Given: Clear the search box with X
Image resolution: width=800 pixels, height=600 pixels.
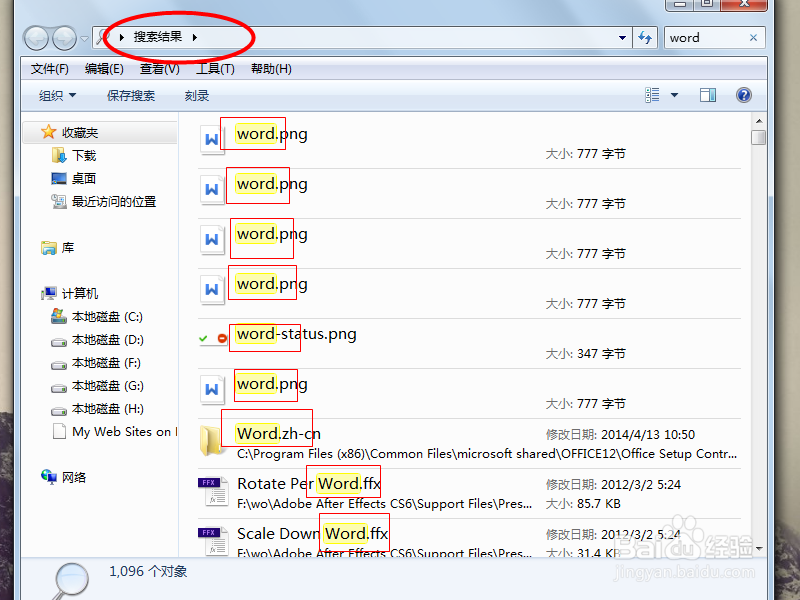Looking at the screenshot, I should coord(753,38).
